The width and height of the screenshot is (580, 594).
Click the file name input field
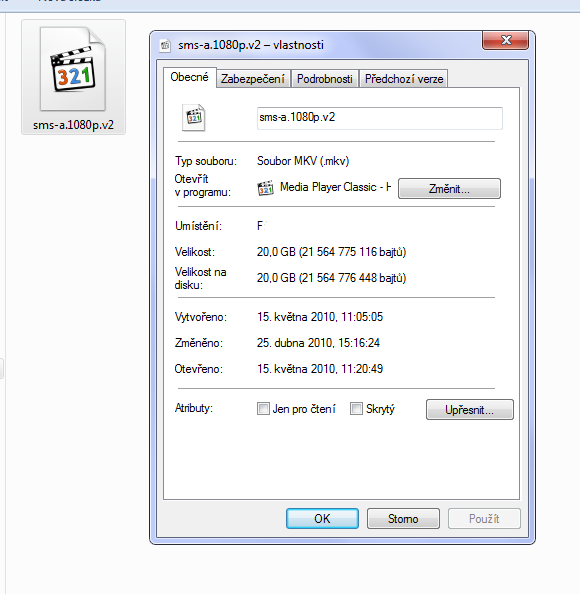380,118
